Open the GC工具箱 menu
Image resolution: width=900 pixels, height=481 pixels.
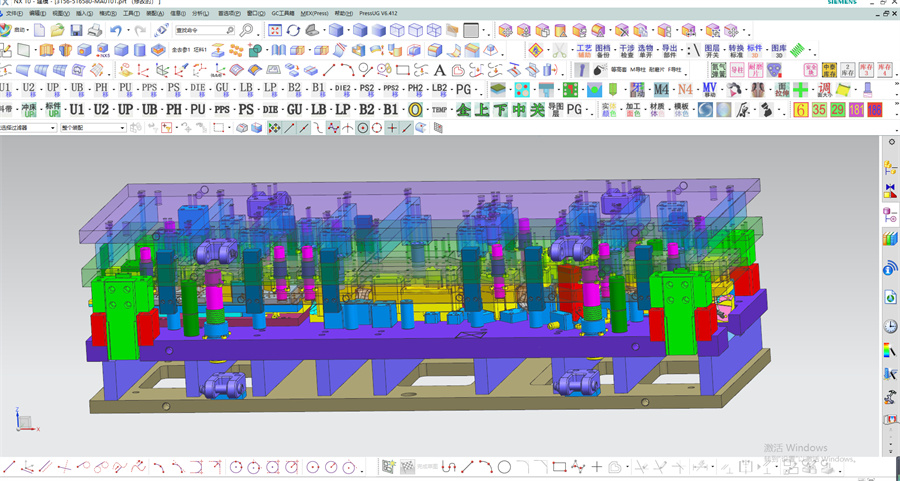pos(284,14)
